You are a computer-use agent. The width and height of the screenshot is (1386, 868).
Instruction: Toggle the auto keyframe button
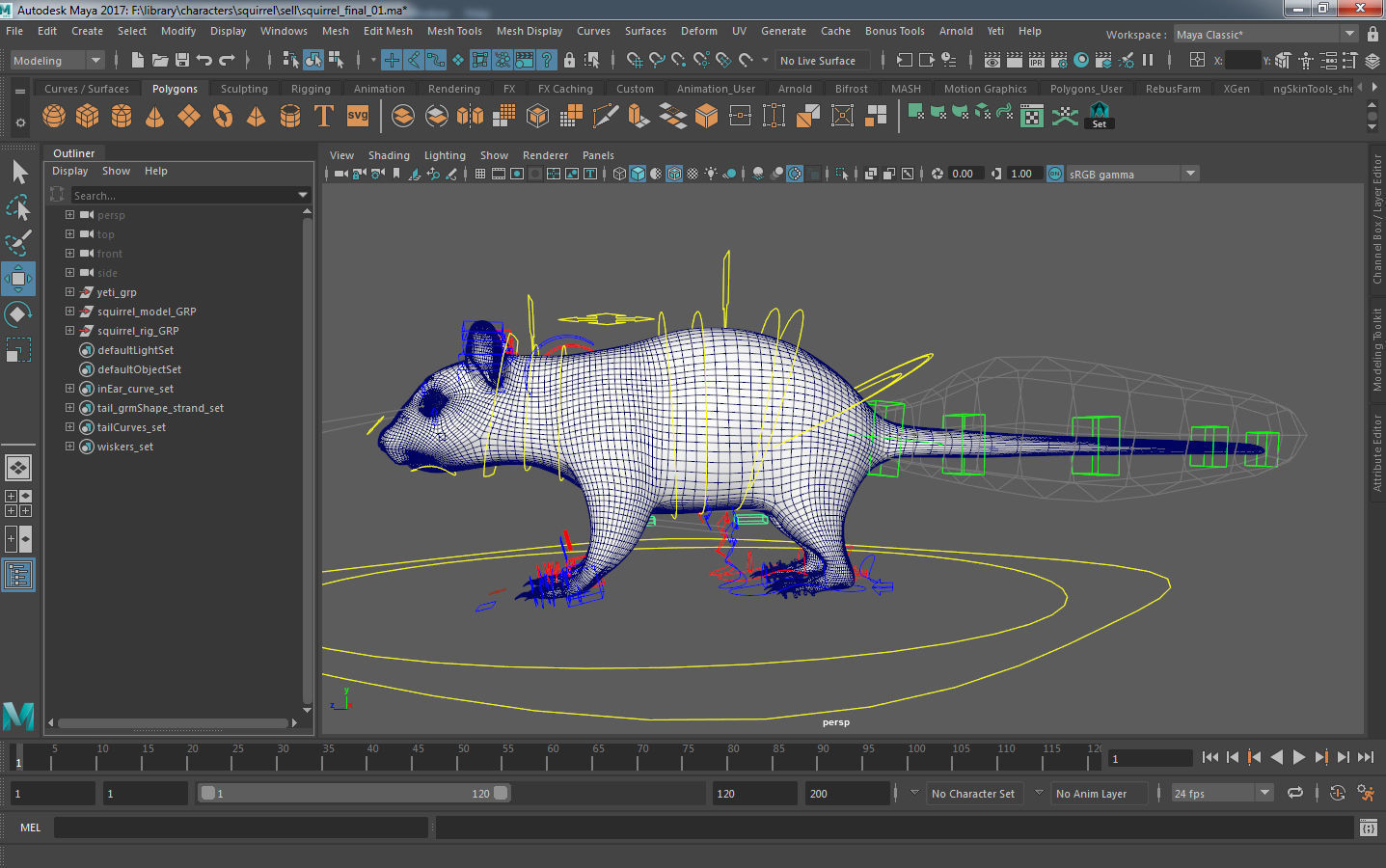1337,793
